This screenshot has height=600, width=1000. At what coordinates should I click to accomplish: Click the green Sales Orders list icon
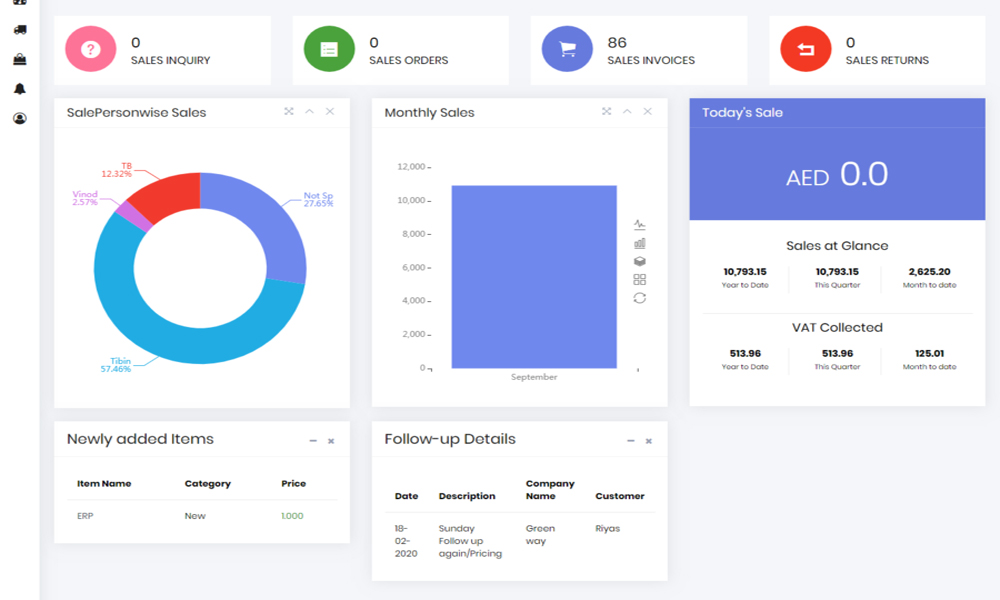329,49
